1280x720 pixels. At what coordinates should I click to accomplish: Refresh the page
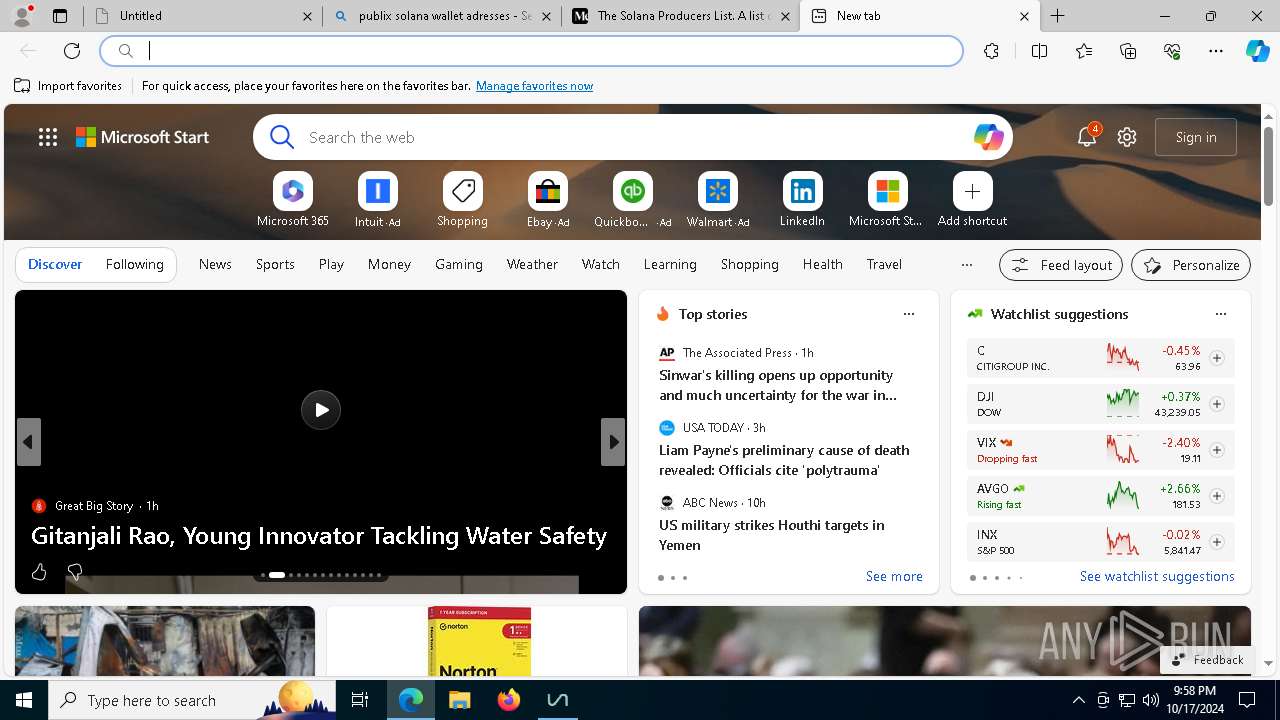pyautogui.click(x=72, y=51)
